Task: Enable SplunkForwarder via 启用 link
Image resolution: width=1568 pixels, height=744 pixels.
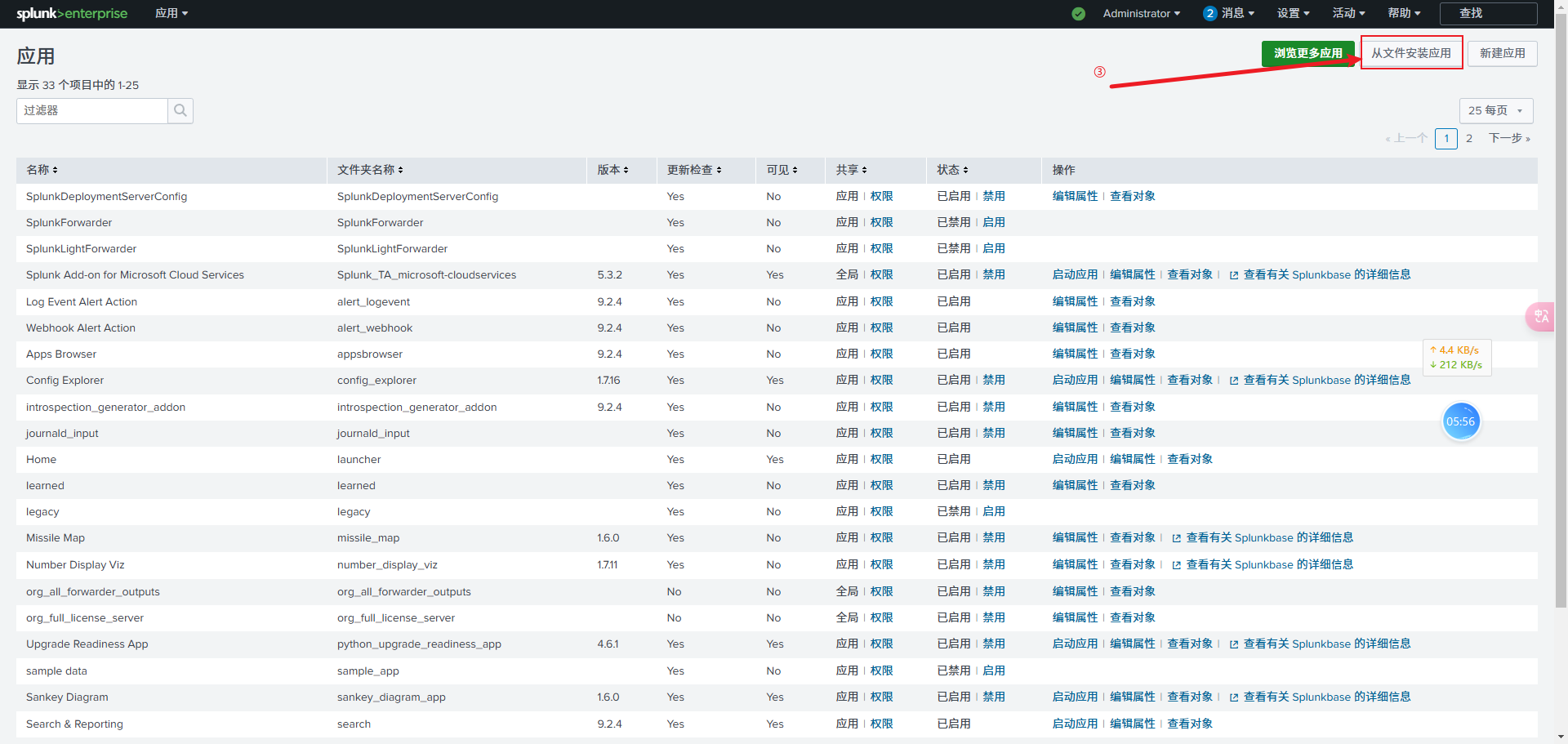Action: point(994,223)
